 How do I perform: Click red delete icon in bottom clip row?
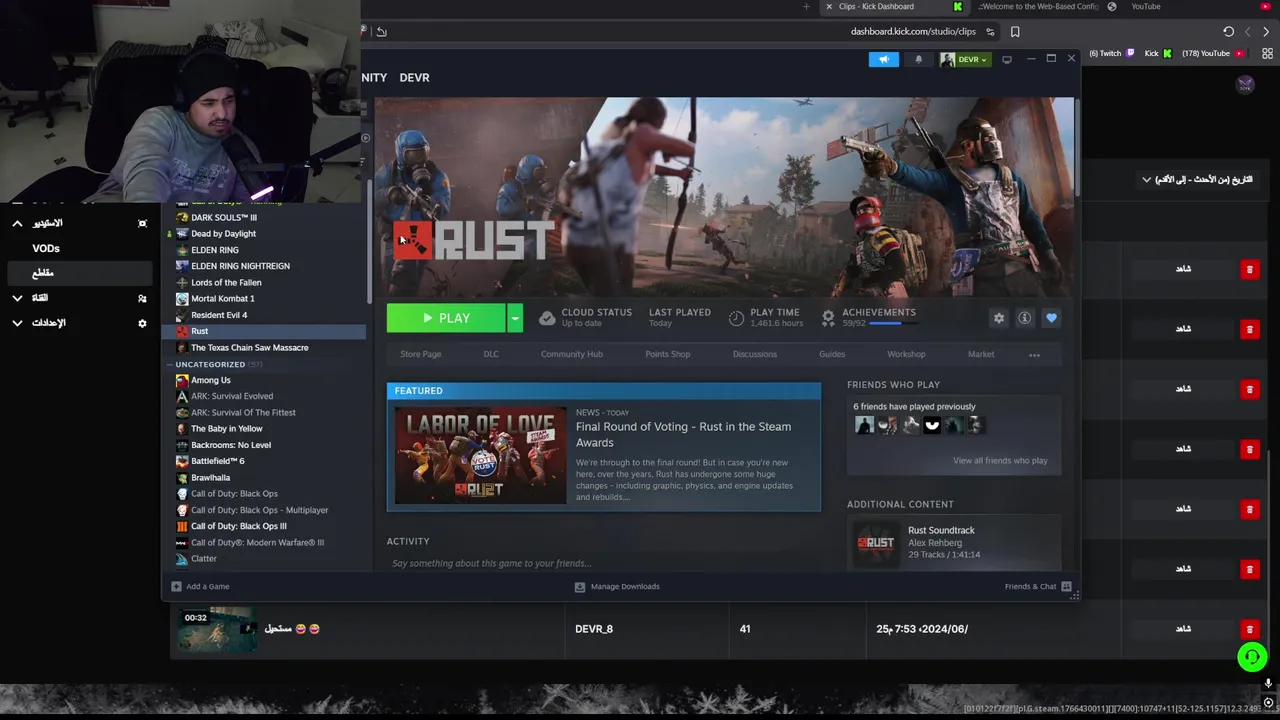(1249, 629)
